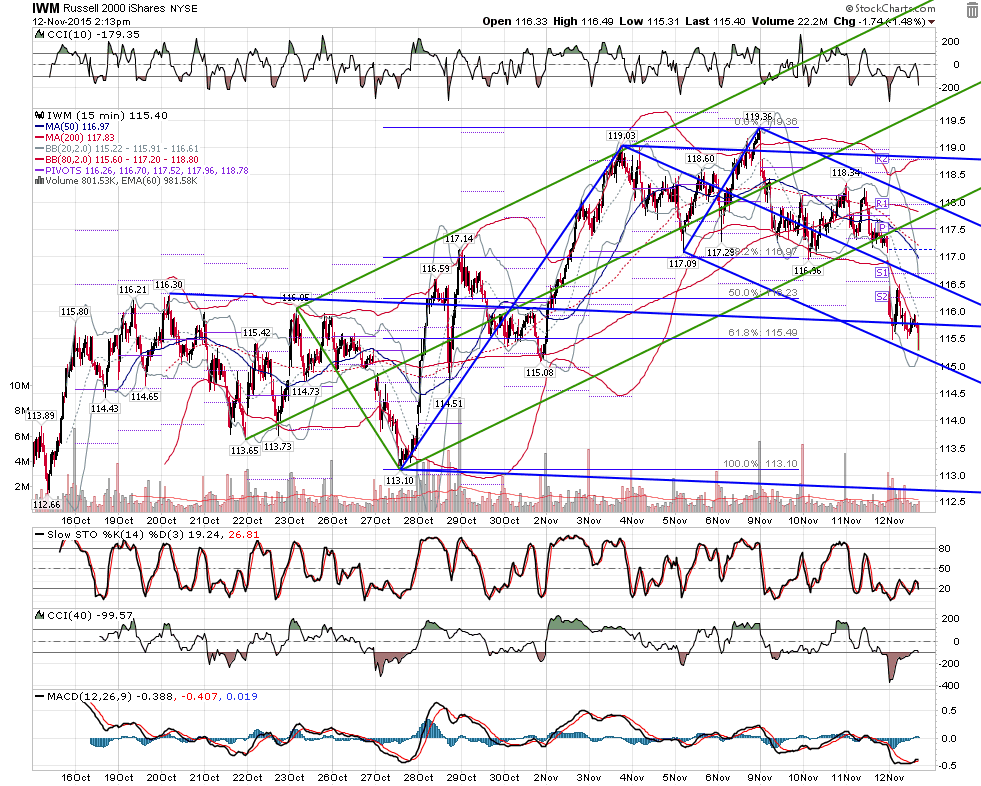Click the CCI(40) -99.57 indicator label
981x786 pixels.
coord(84,616)
